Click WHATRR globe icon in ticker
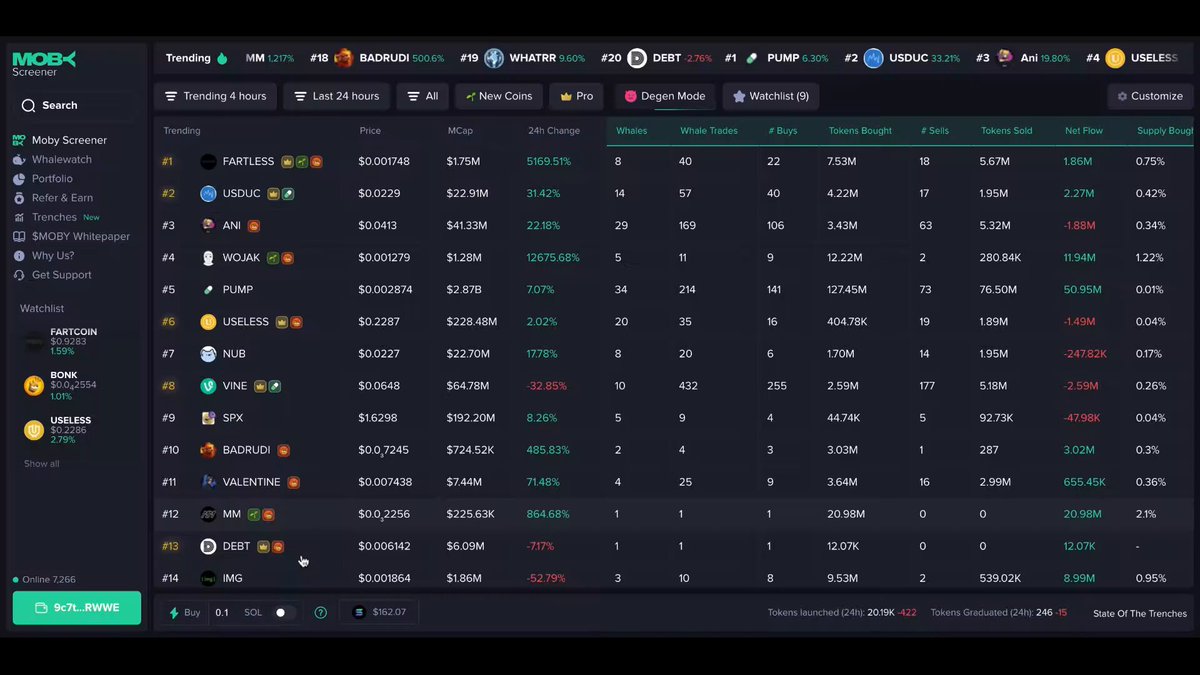The width and height of the screenshot is (1200, 675). (x=494, y=58)
